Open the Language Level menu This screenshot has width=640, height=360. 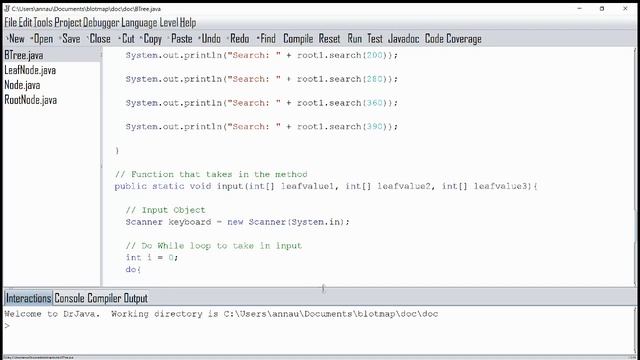(x=150, y=22)
